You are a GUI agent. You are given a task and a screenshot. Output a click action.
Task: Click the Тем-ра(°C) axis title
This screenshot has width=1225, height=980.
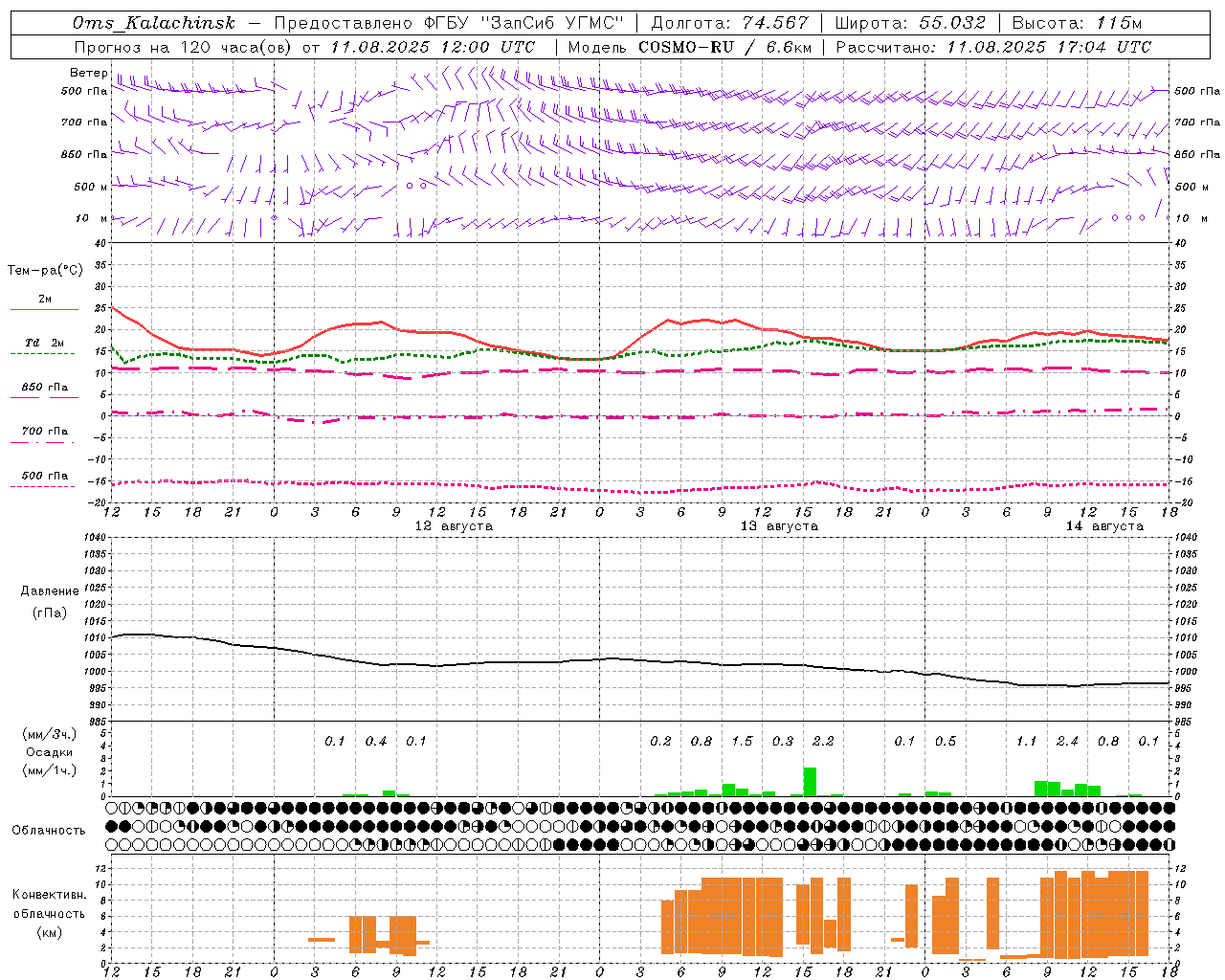coord(45,271)
